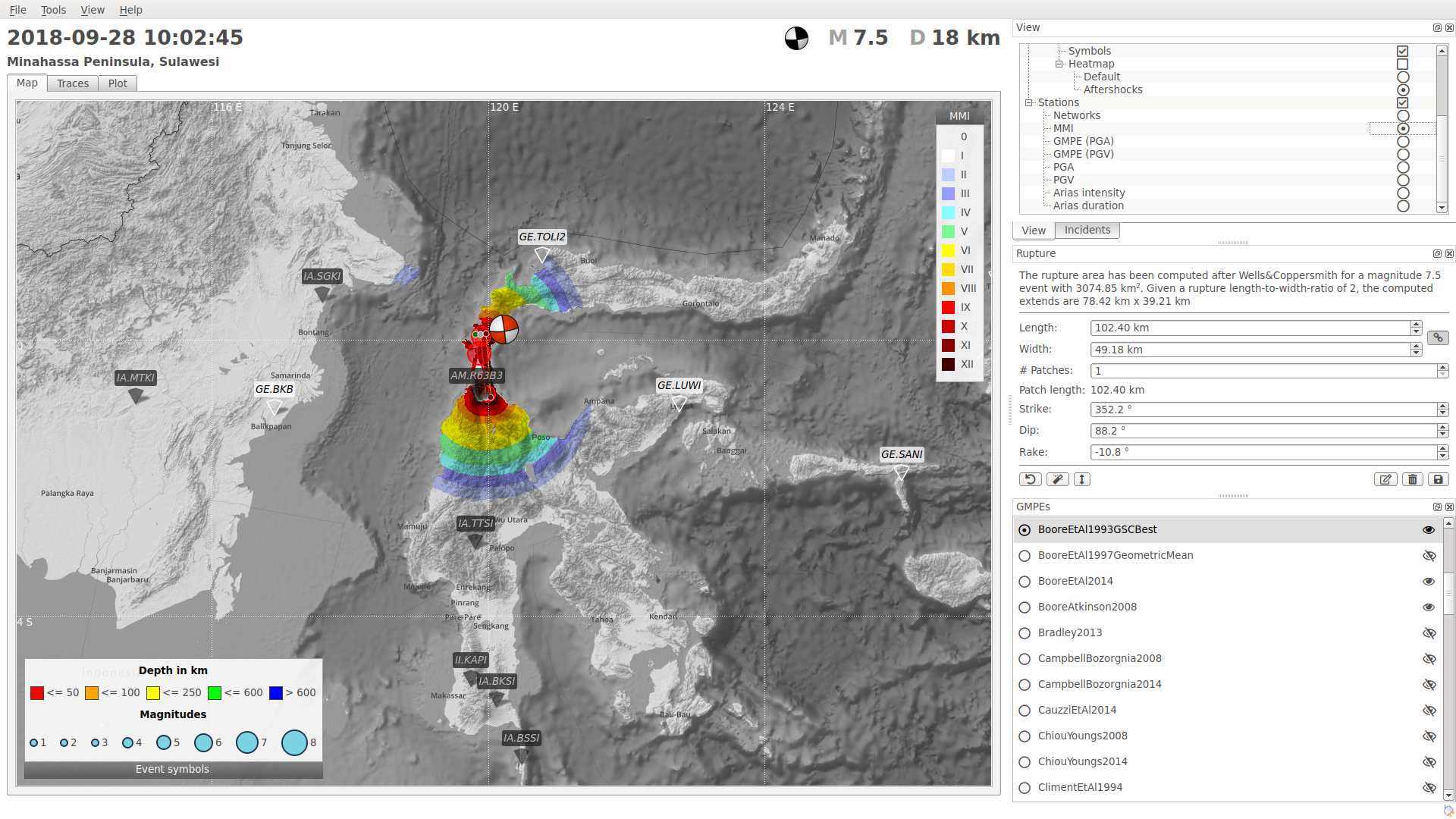Increase the Rake angle with the up arrow
Screen dimensions: 1456x819
click(1442, 449)
